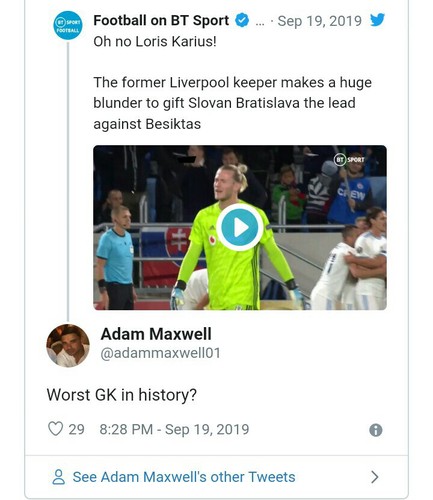Screen dimensions: 433x500
Task: Click the Worst GK in history? tweet text
Action: point(122,395)
